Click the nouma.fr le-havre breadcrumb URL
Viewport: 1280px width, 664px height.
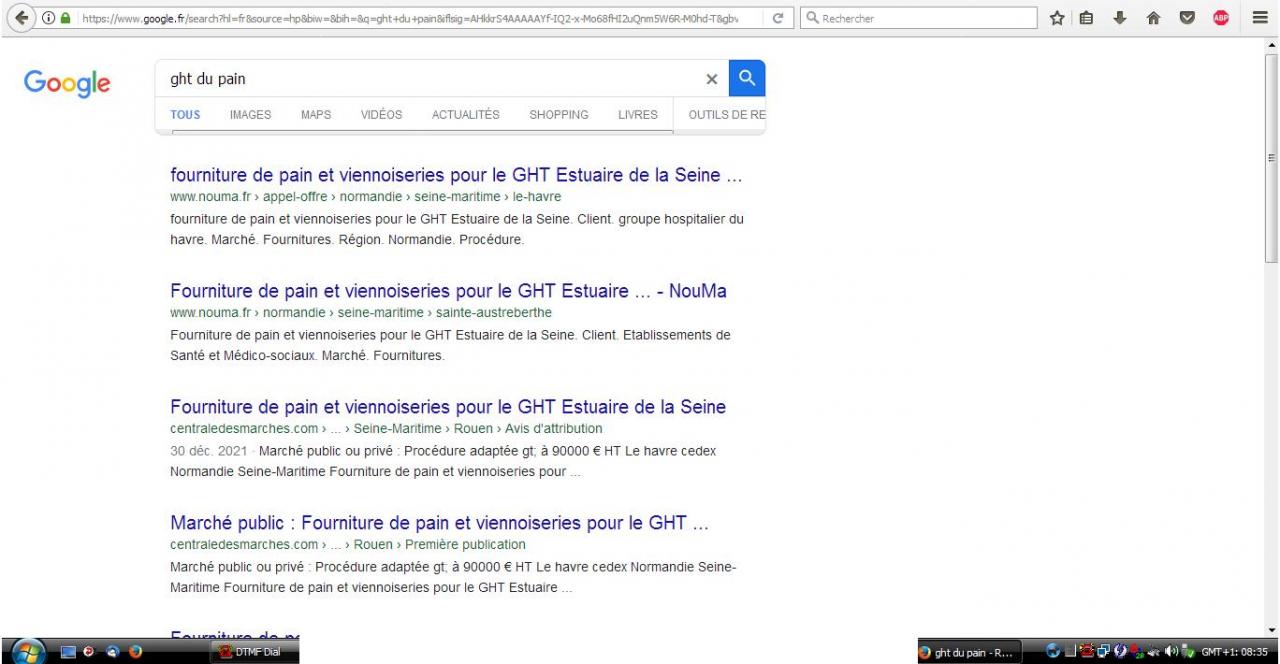click(365, 197)
